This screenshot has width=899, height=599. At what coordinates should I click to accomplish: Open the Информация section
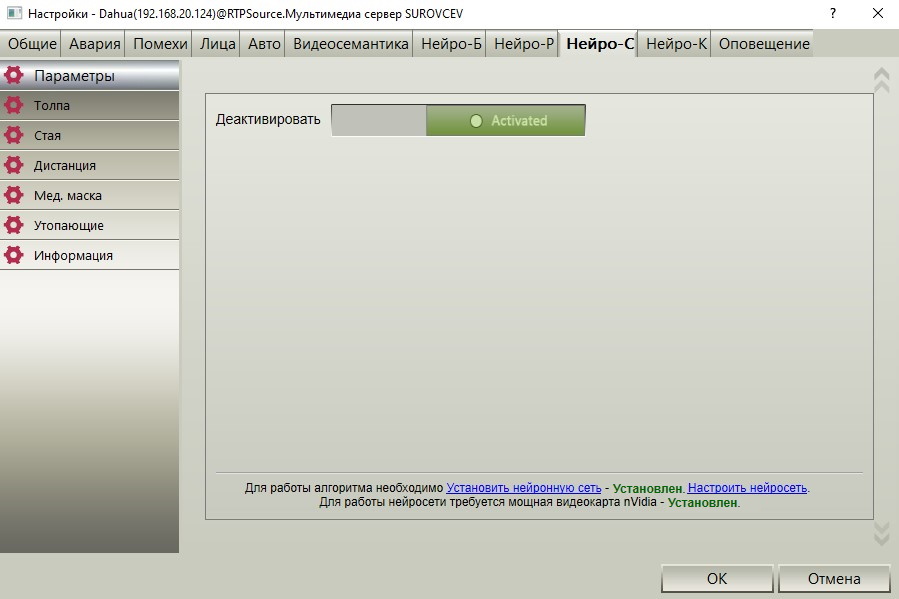89,255
